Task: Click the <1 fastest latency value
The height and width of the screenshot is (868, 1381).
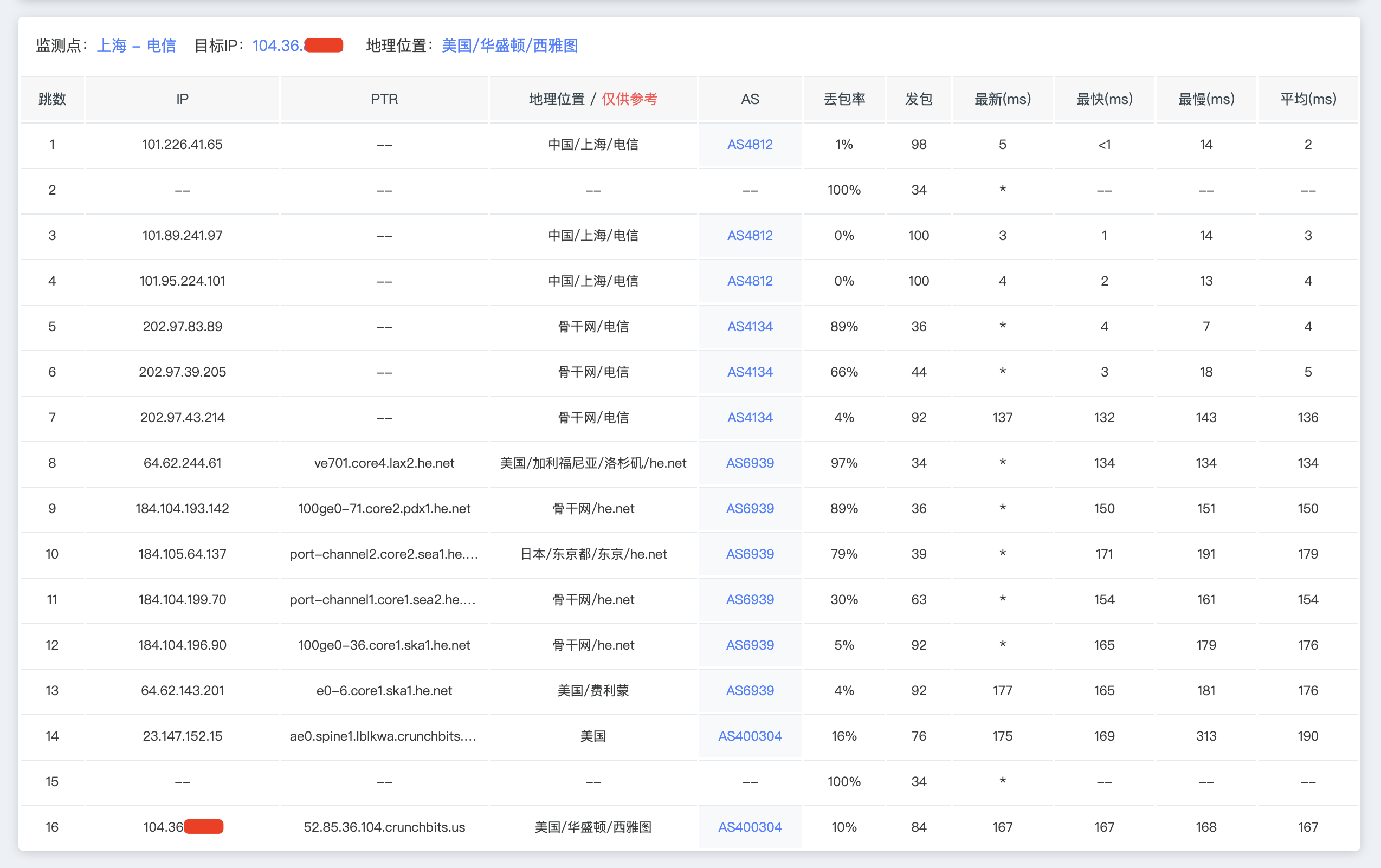Action: point(1104,145)
